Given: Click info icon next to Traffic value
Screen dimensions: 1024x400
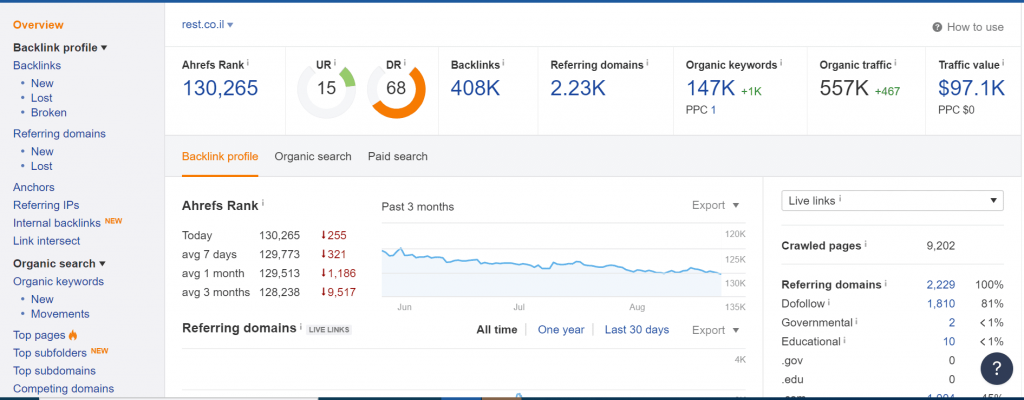Looking at the screenshot, I should (x=1003, y=63).
